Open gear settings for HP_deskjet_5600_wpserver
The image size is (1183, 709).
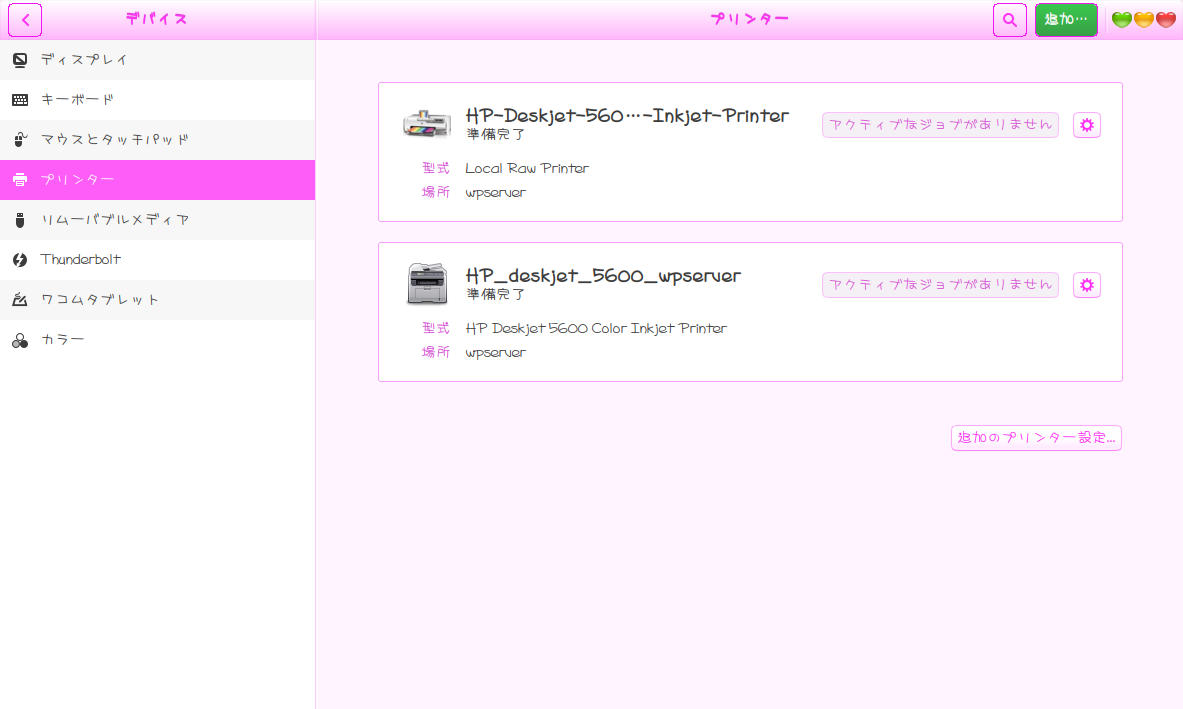click(x=1086, y=285)
